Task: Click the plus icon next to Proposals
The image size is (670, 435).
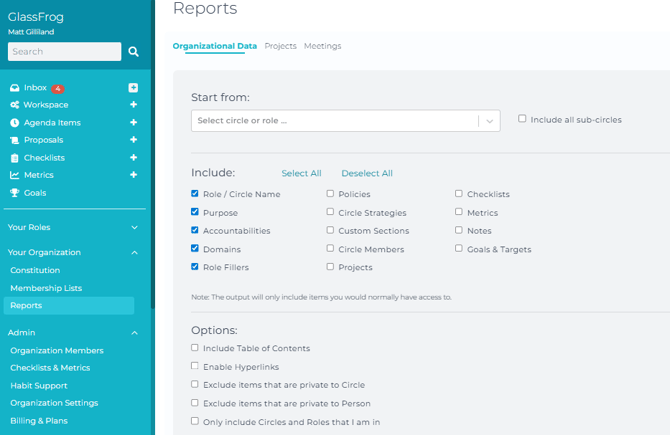Action: (133, 140)
